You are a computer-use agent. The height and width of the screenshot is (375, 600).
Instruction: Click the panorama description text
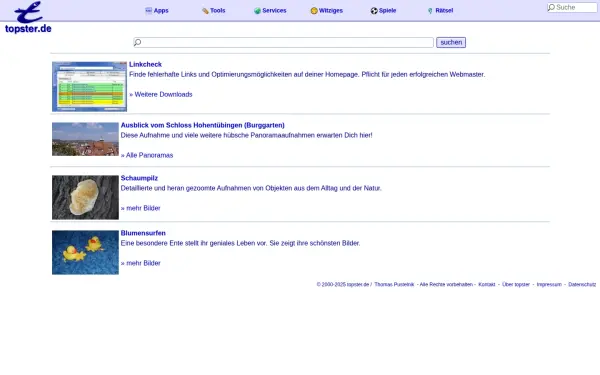coord(246,135)
